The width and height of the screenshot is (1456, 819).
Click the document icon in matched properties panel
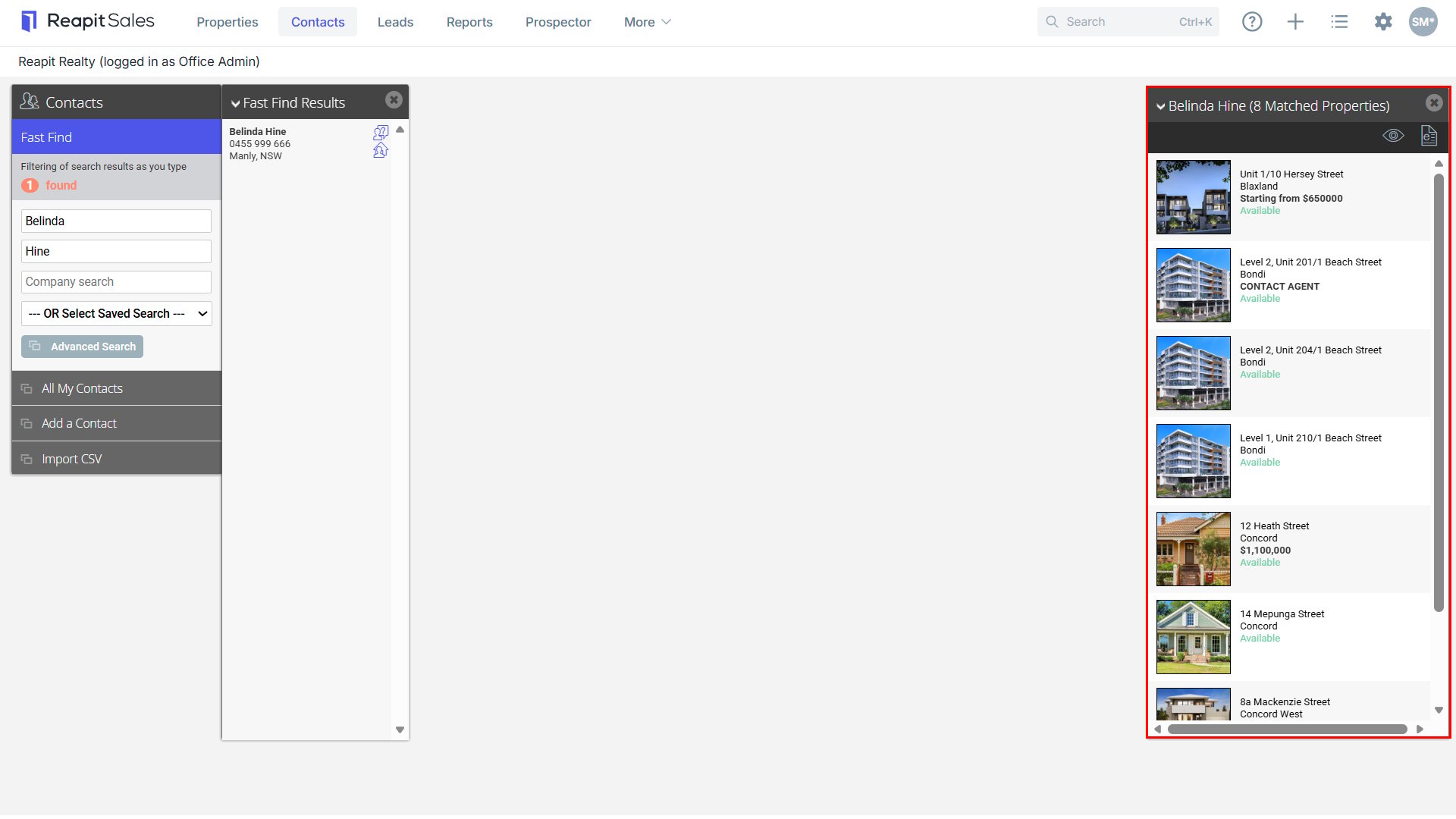tap(1429, 136)
